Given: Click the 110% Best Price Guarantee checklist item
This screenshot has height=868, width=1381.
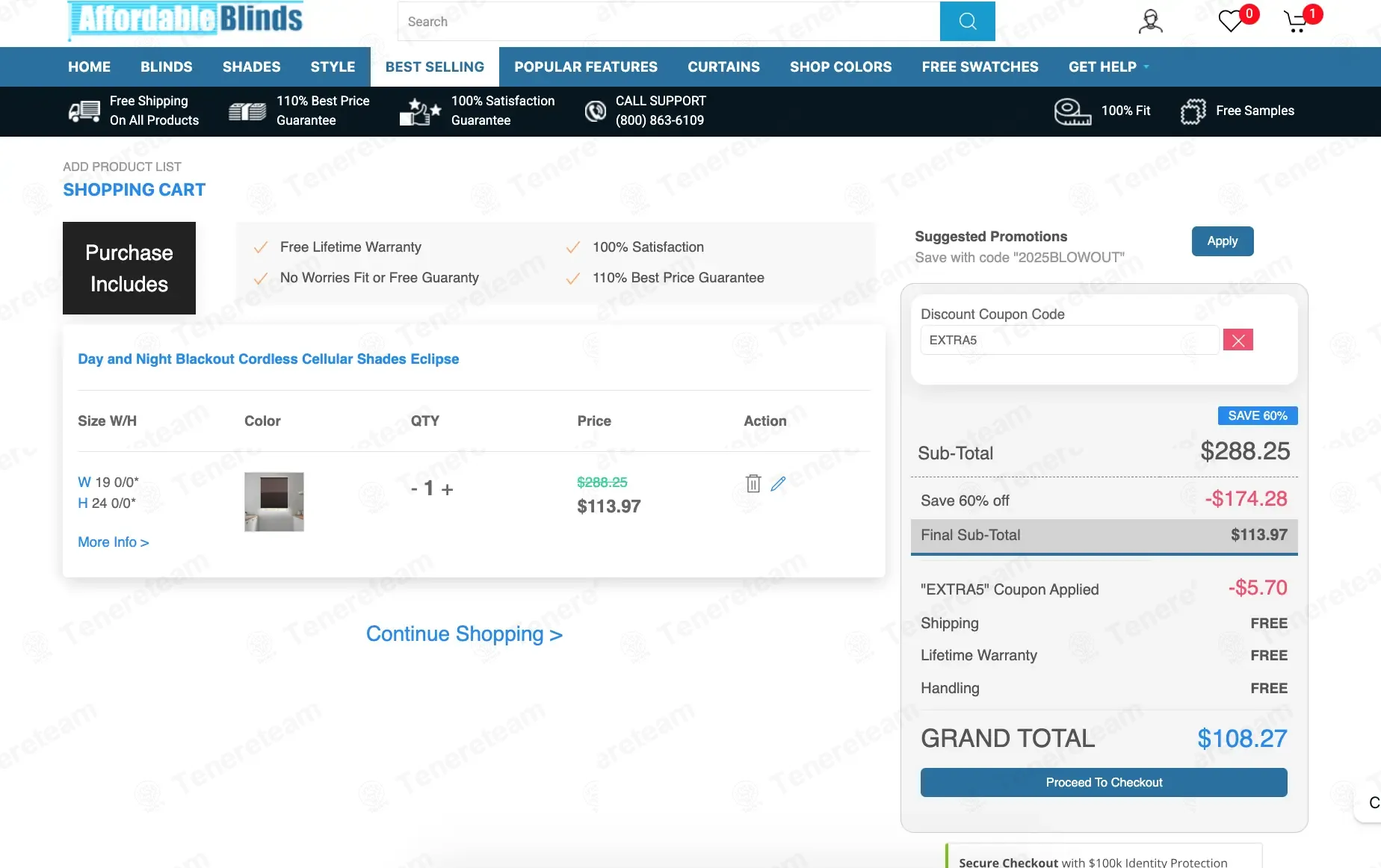Looking at the screenshot, I should tap(678, 278).
